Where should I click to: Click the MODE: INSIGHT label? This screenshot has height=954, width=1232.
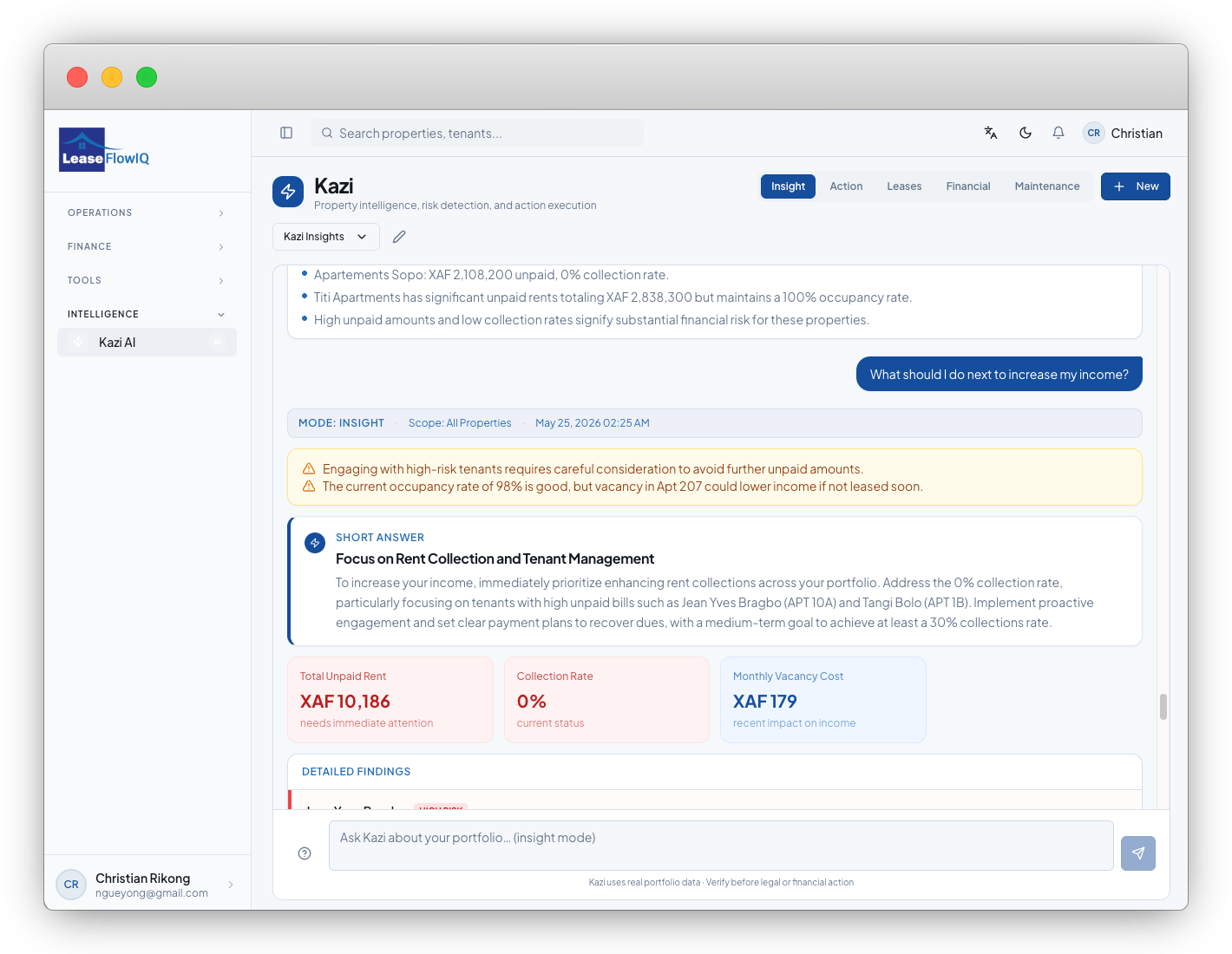tap(341, 423)
